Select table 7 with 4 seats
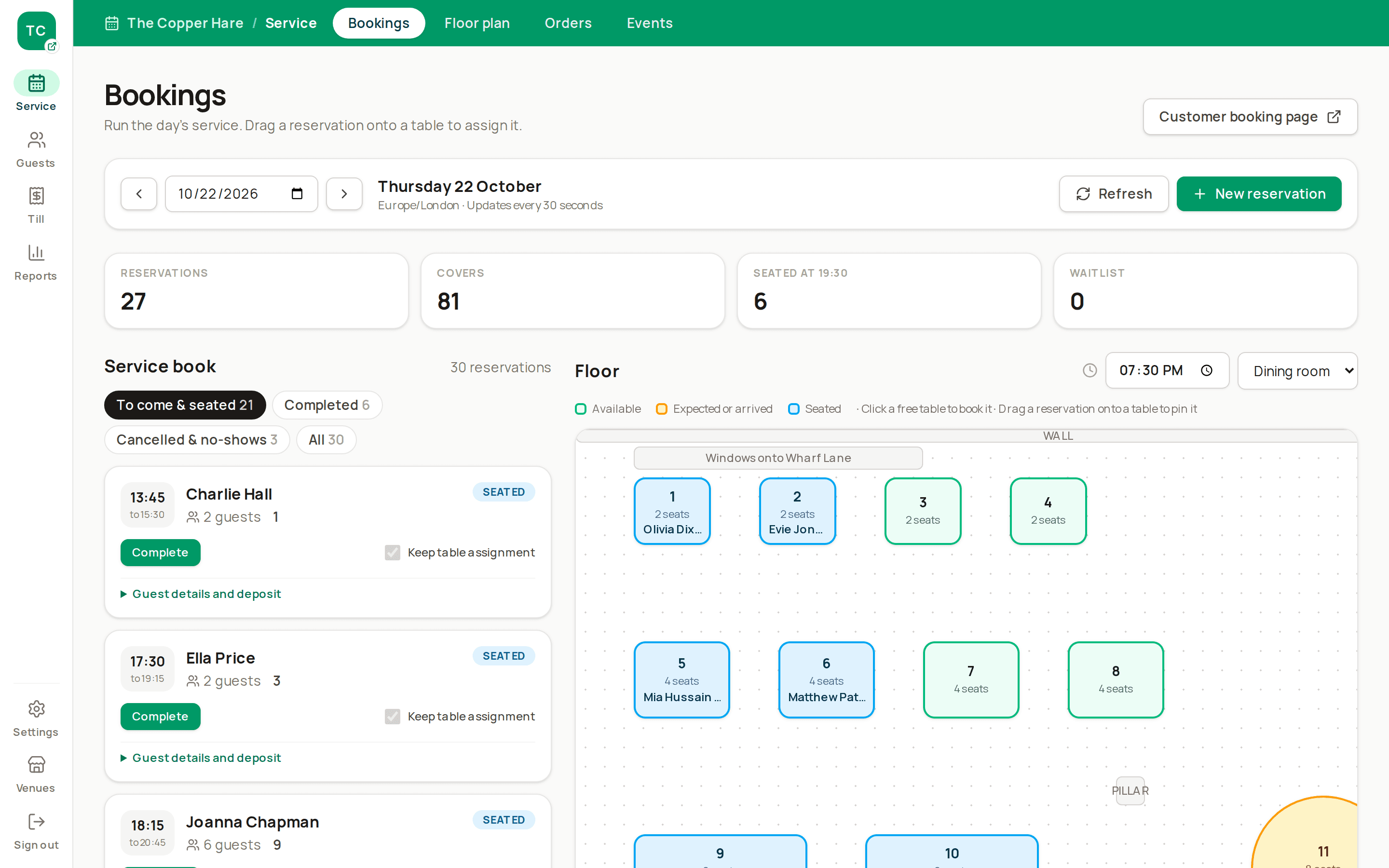1389x868 pixels. [971, 680]
